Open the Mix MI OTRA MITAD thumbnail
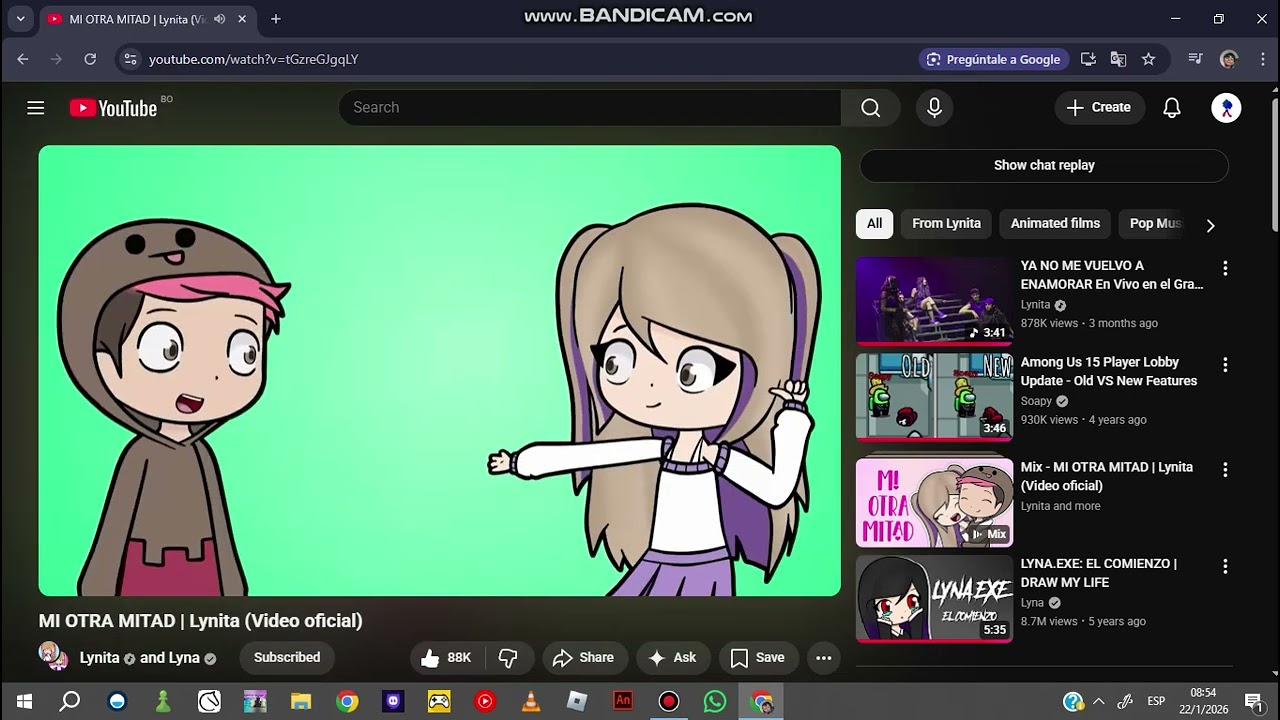This screenshot has height=720, width=1280. tap(934, 502)
